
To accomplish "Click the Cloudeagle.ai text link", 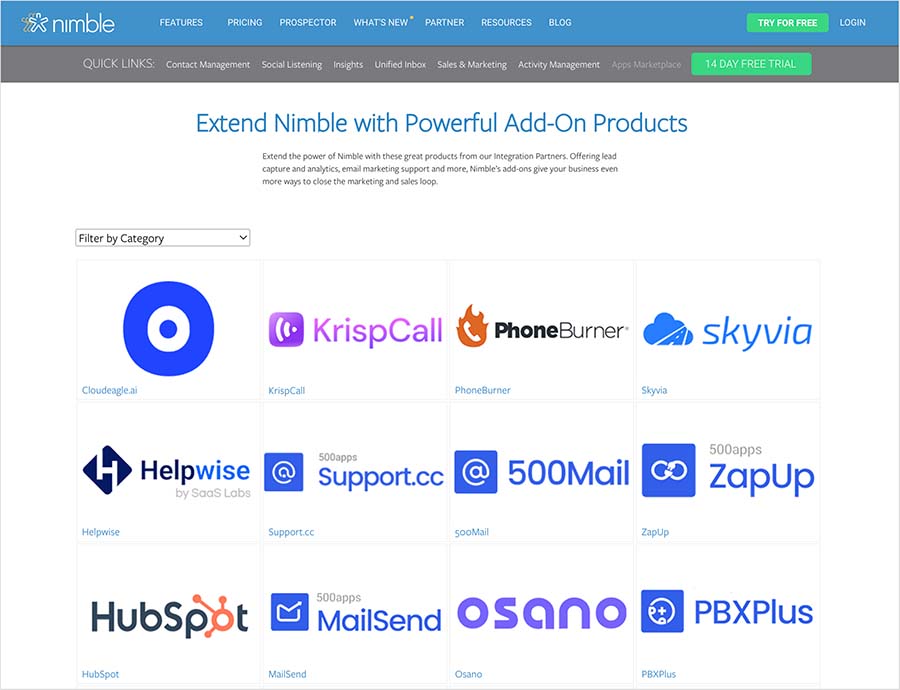I will 110,390.
